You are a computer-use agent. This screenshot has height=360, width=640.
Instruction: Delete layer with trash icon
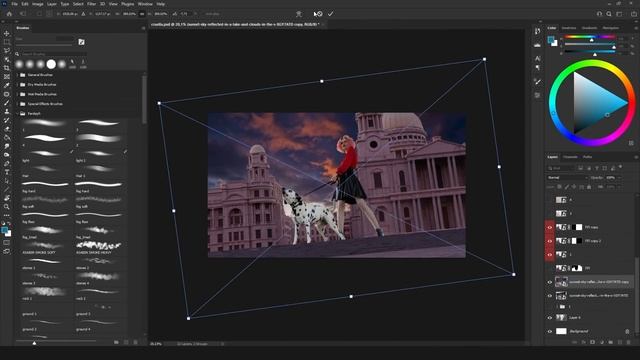tap(628, 342)
